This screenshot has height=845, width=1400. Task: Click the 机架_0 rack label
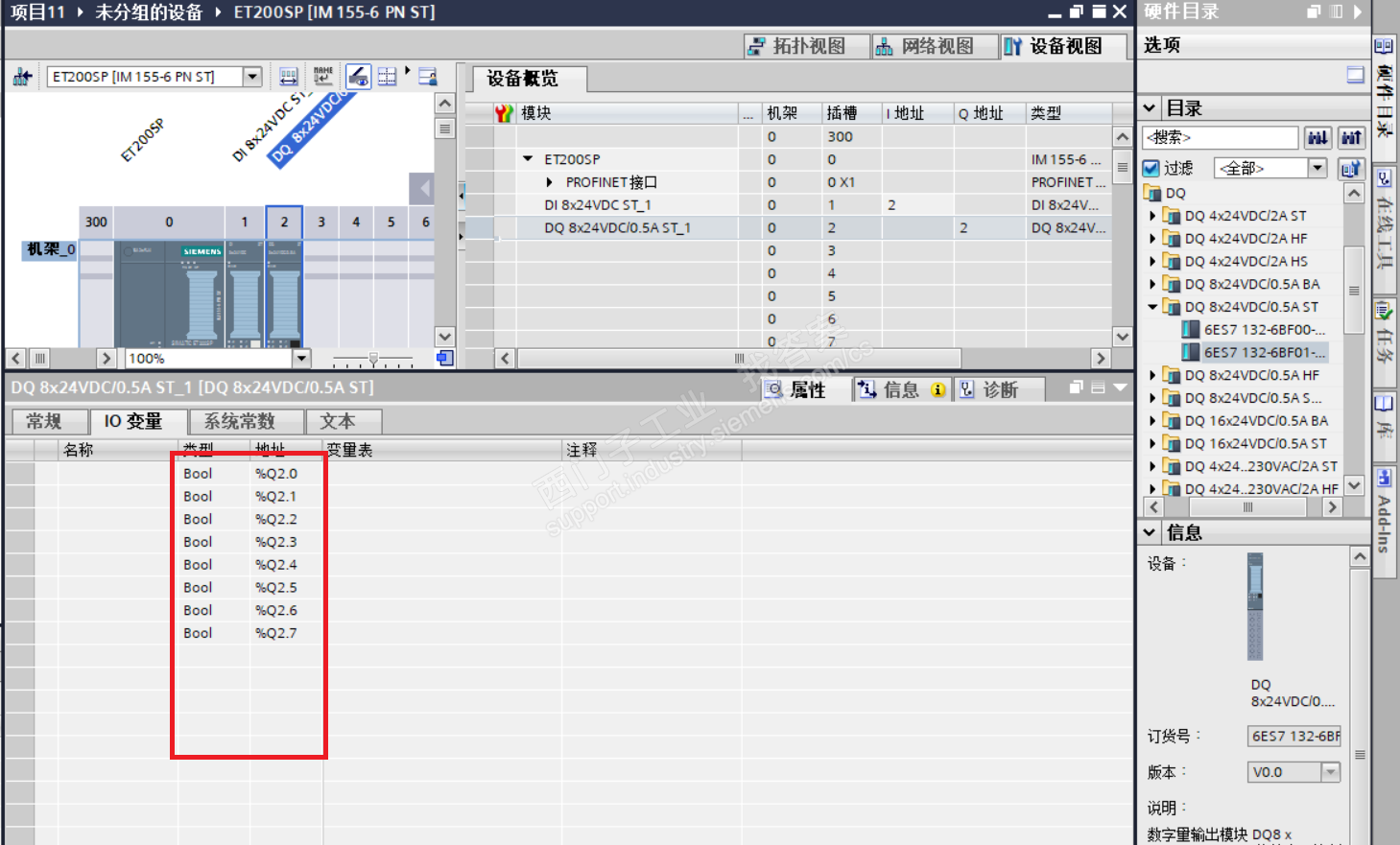50,249
